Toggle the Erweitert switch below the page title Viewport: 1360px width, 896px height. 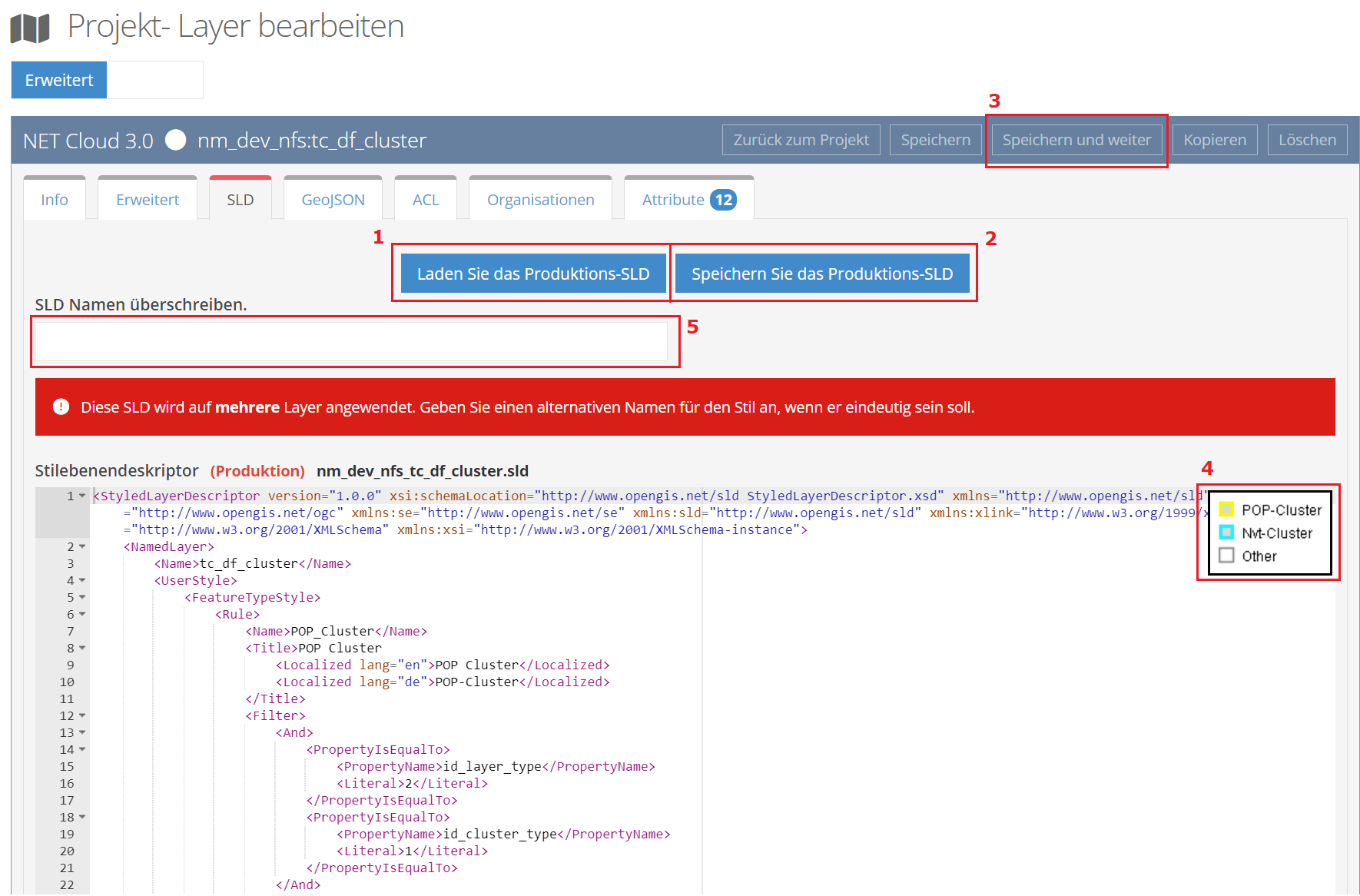107,80
